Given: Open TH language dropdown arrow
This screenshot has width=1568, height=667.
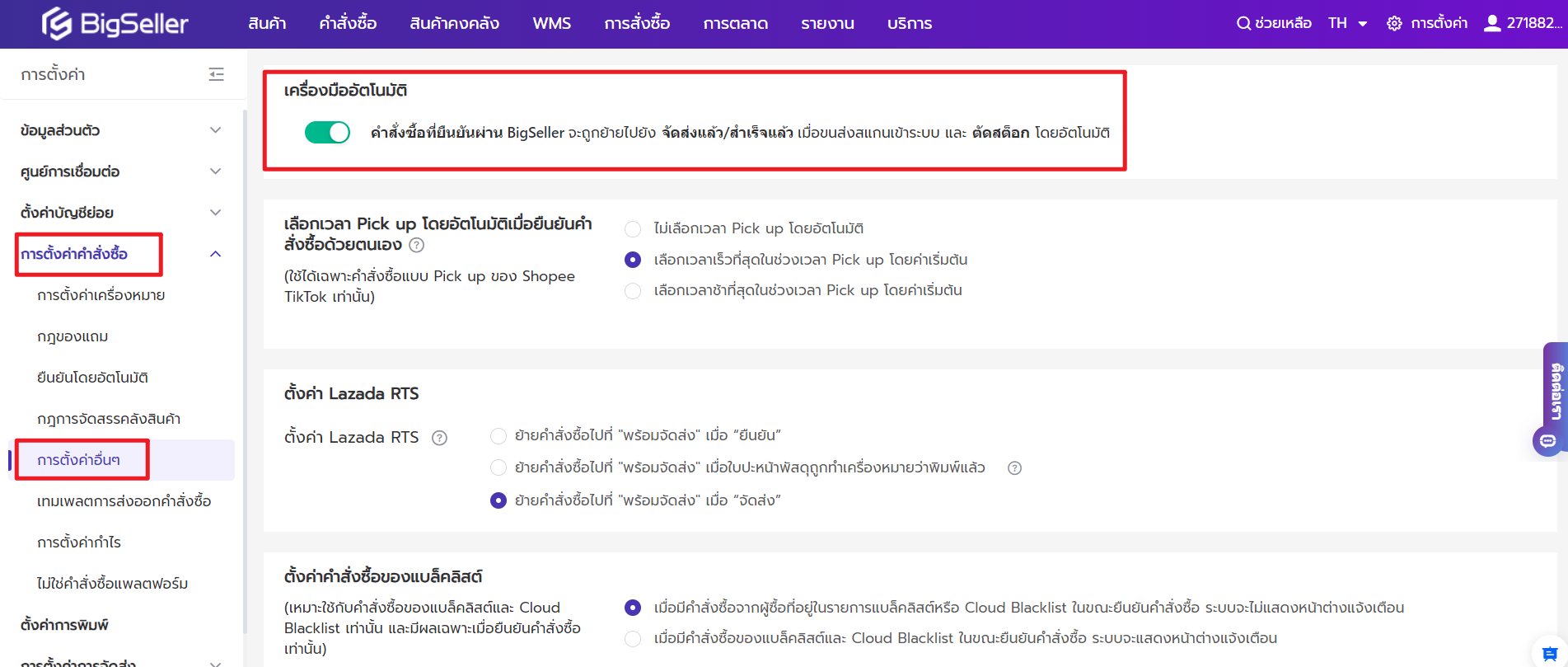Looking at the screenshot, I should point(1363,24).
